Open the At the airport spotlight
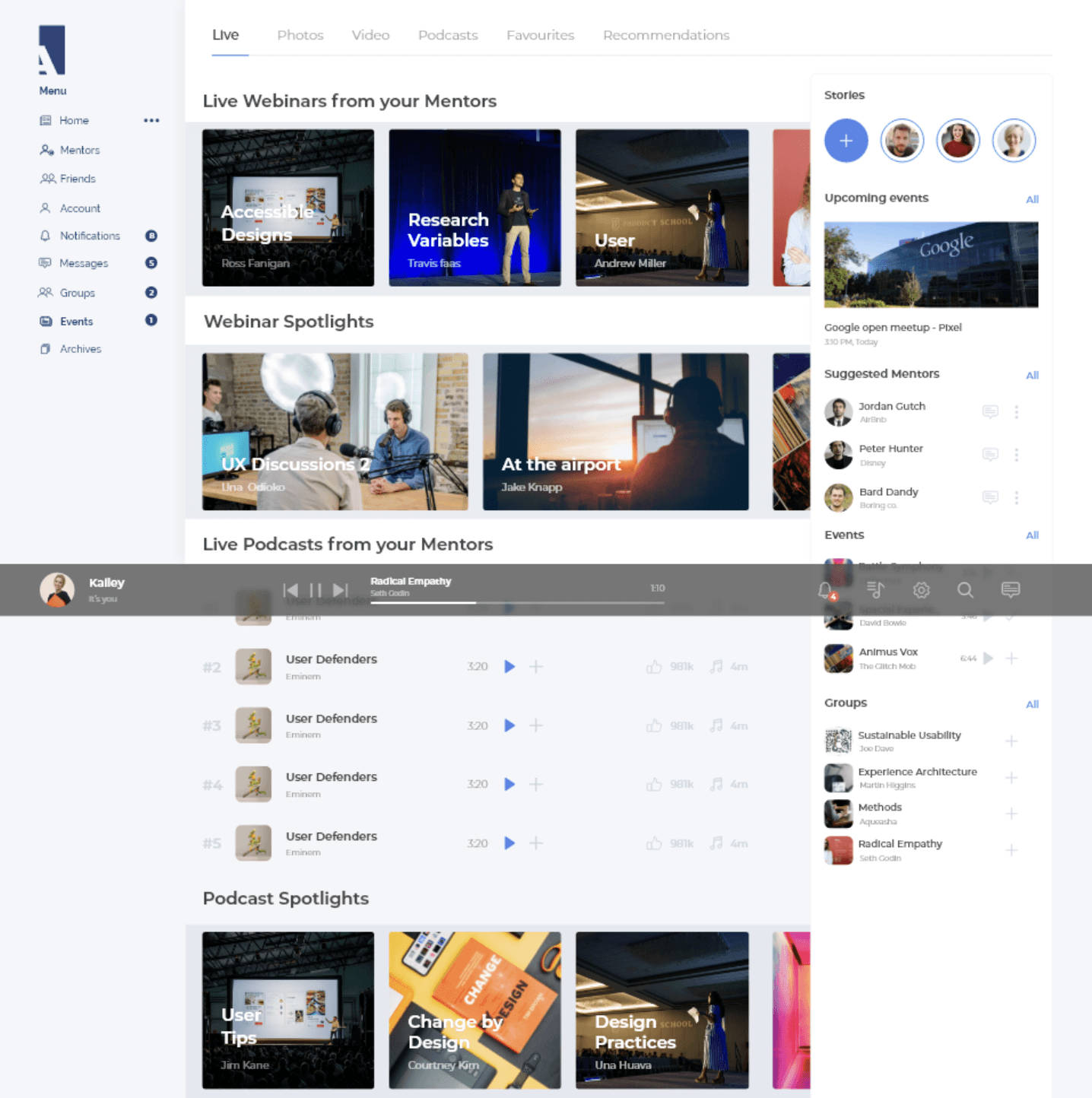This screenshot has width=1092, height=1098. pyautogui.click(x=616, y=432)
